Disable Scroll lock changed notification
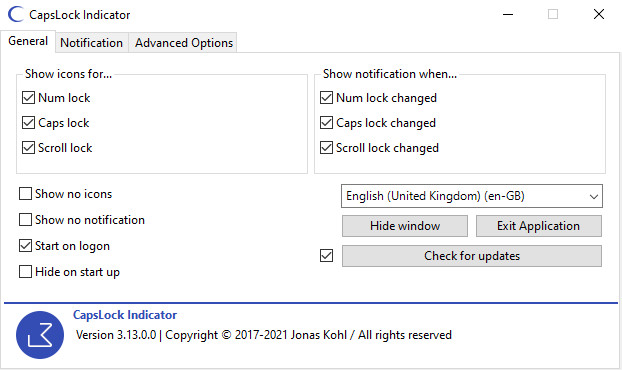 326,148
